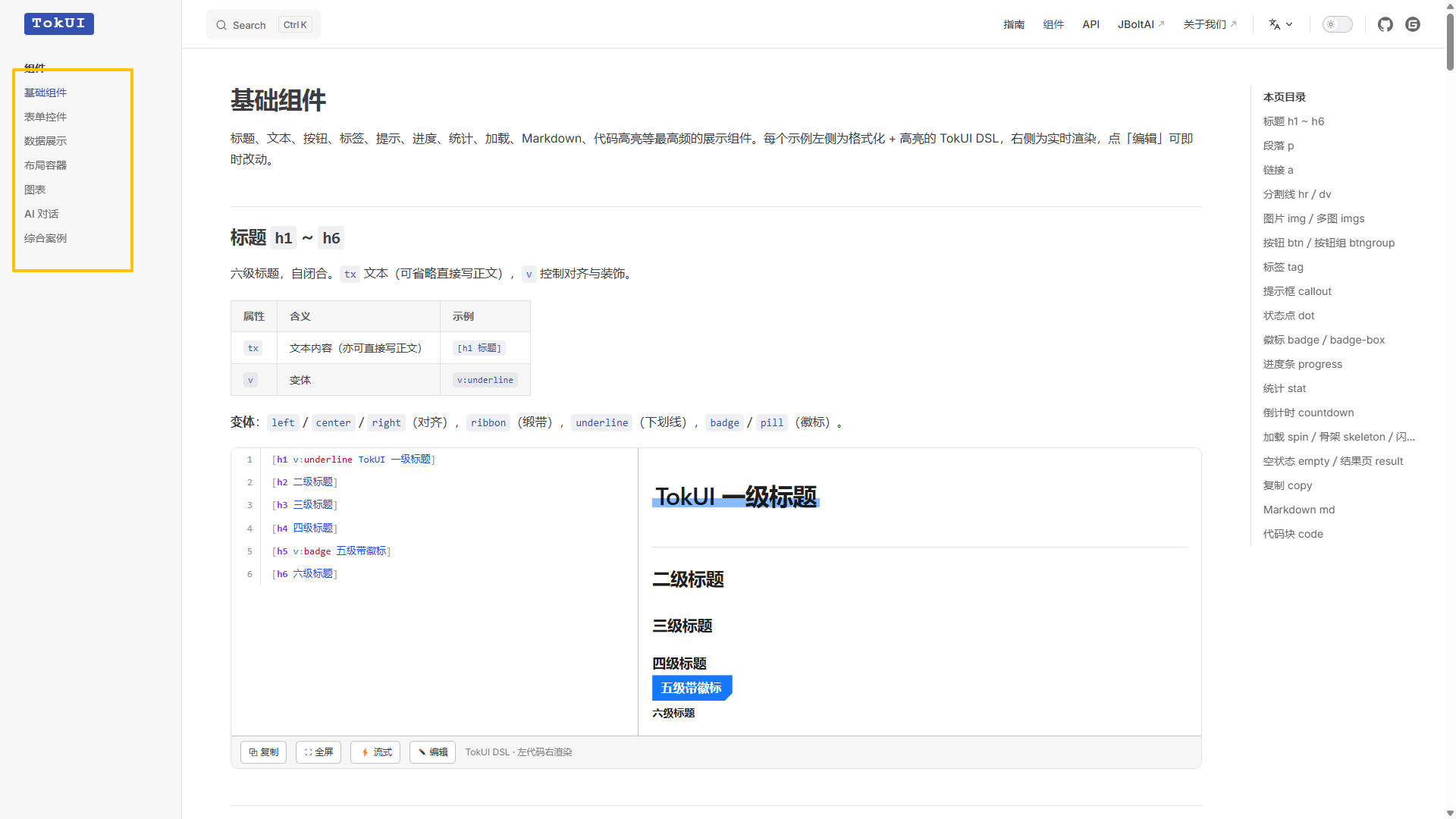This screenshot has height=819, width=1456.
Task: Open the GitHub repository icon
Action: pyautogui.click(x=1385, y=24)
